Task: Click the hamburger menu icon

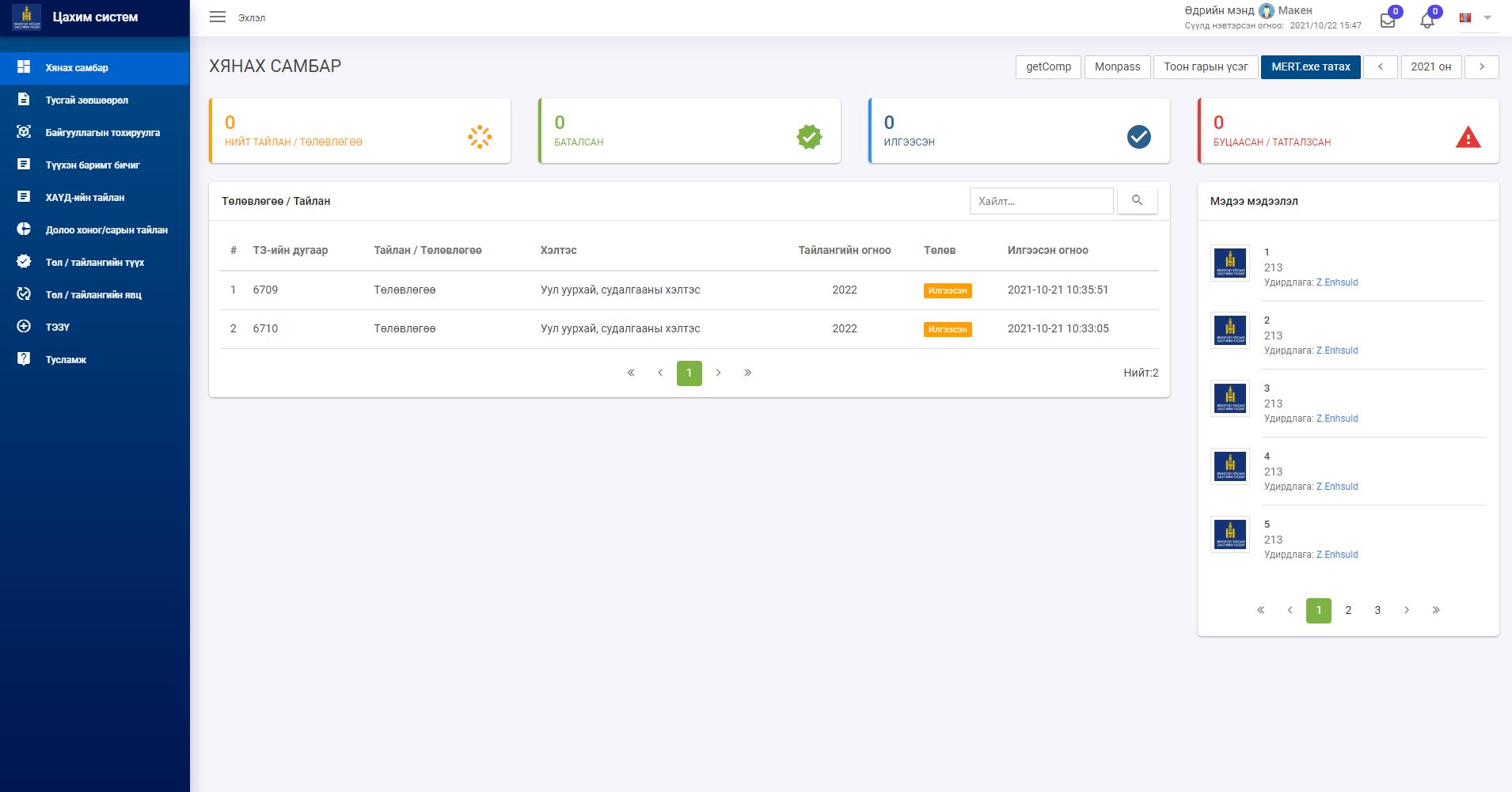Action: (218, 17)
